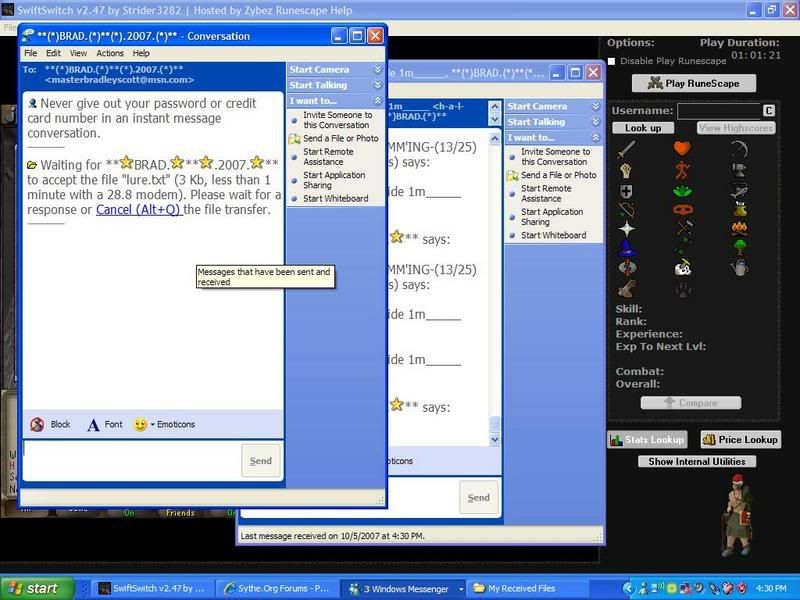
Task: Select the Magic wizard hat skill icon
Action: coord(627,248)
